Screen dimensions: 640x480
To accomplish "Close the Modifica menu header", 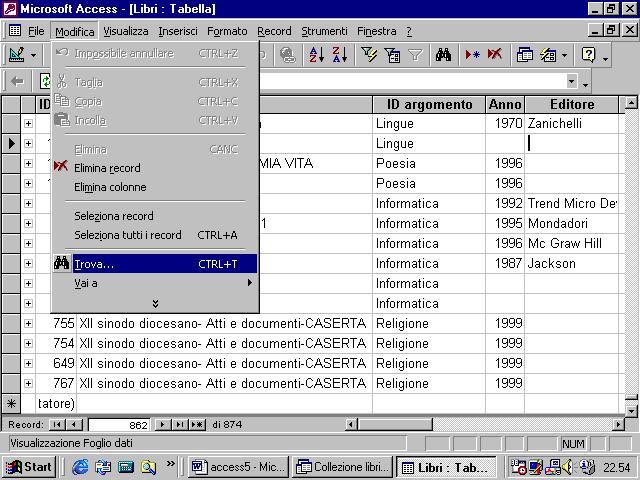I will click(x=75, y=31).
